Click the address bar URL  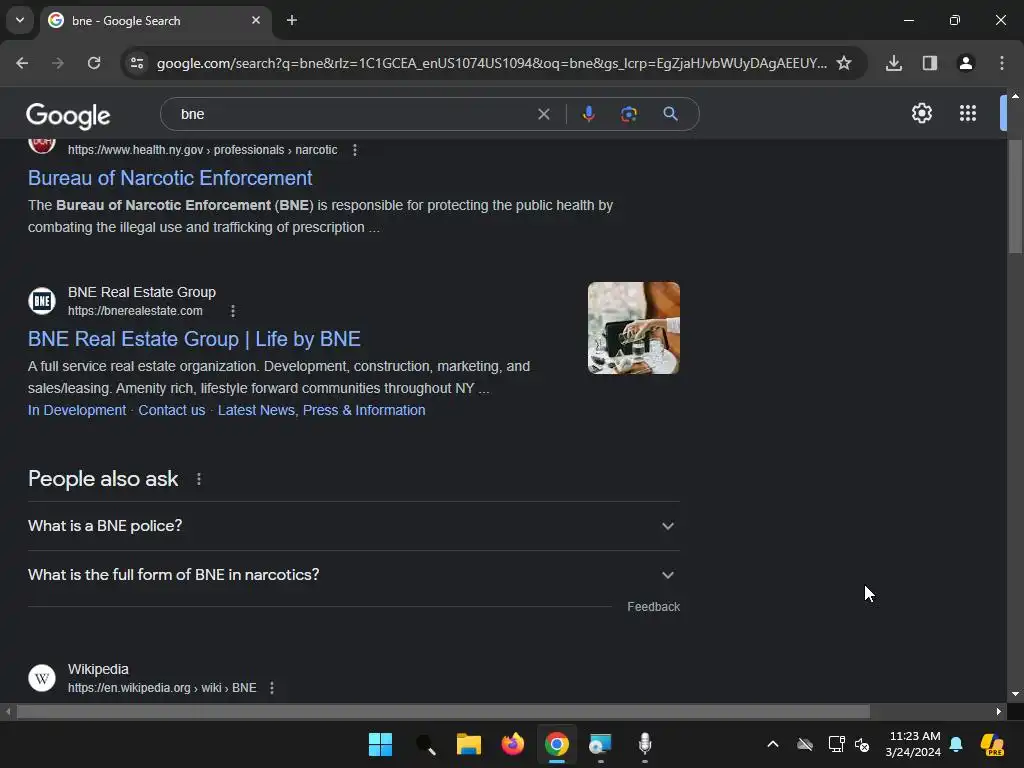[492, 63]
